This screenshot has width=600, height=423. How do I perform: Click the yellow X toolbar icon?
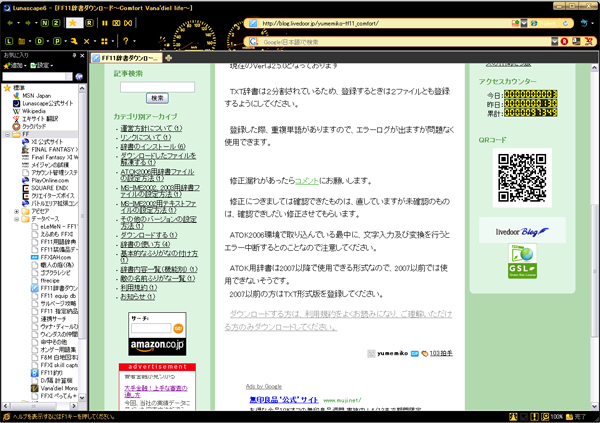point(86,41)
